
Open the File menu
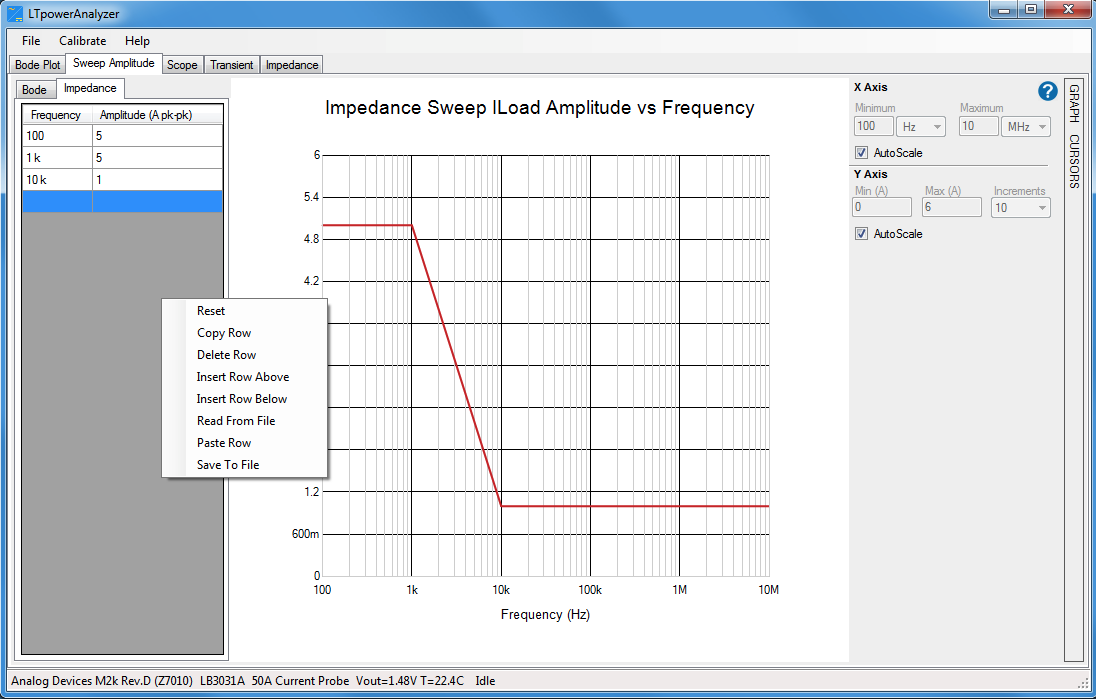pos(31,41)
